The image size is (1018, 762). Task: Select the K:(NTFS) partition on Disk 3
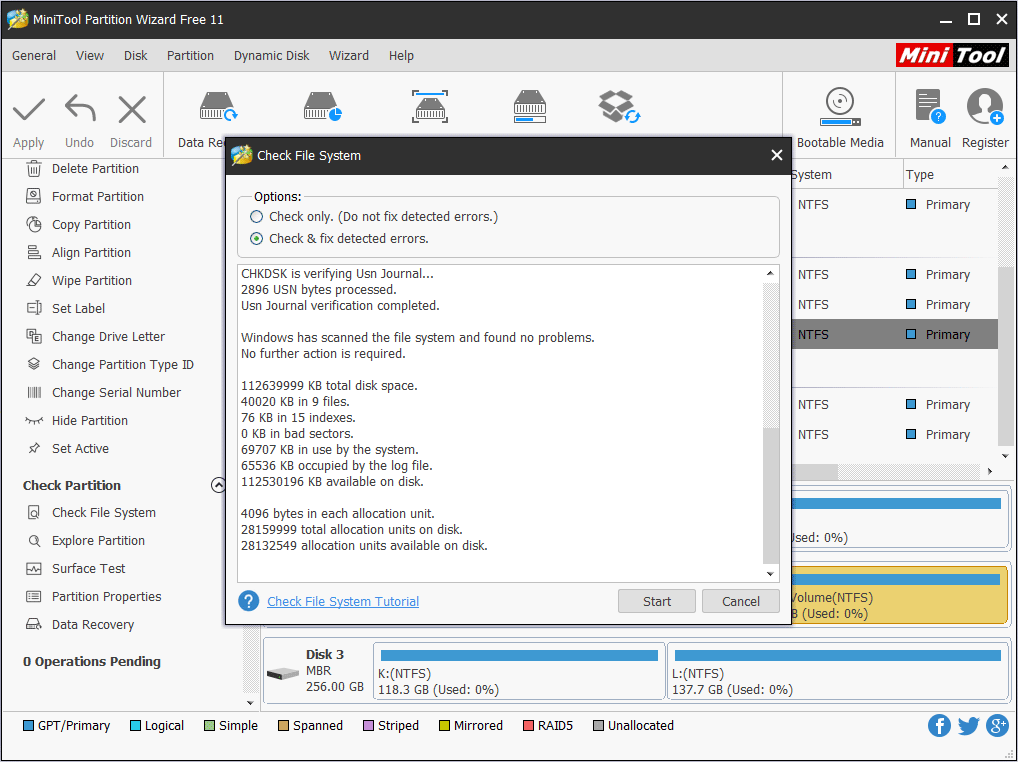click(x=519, y=671)
